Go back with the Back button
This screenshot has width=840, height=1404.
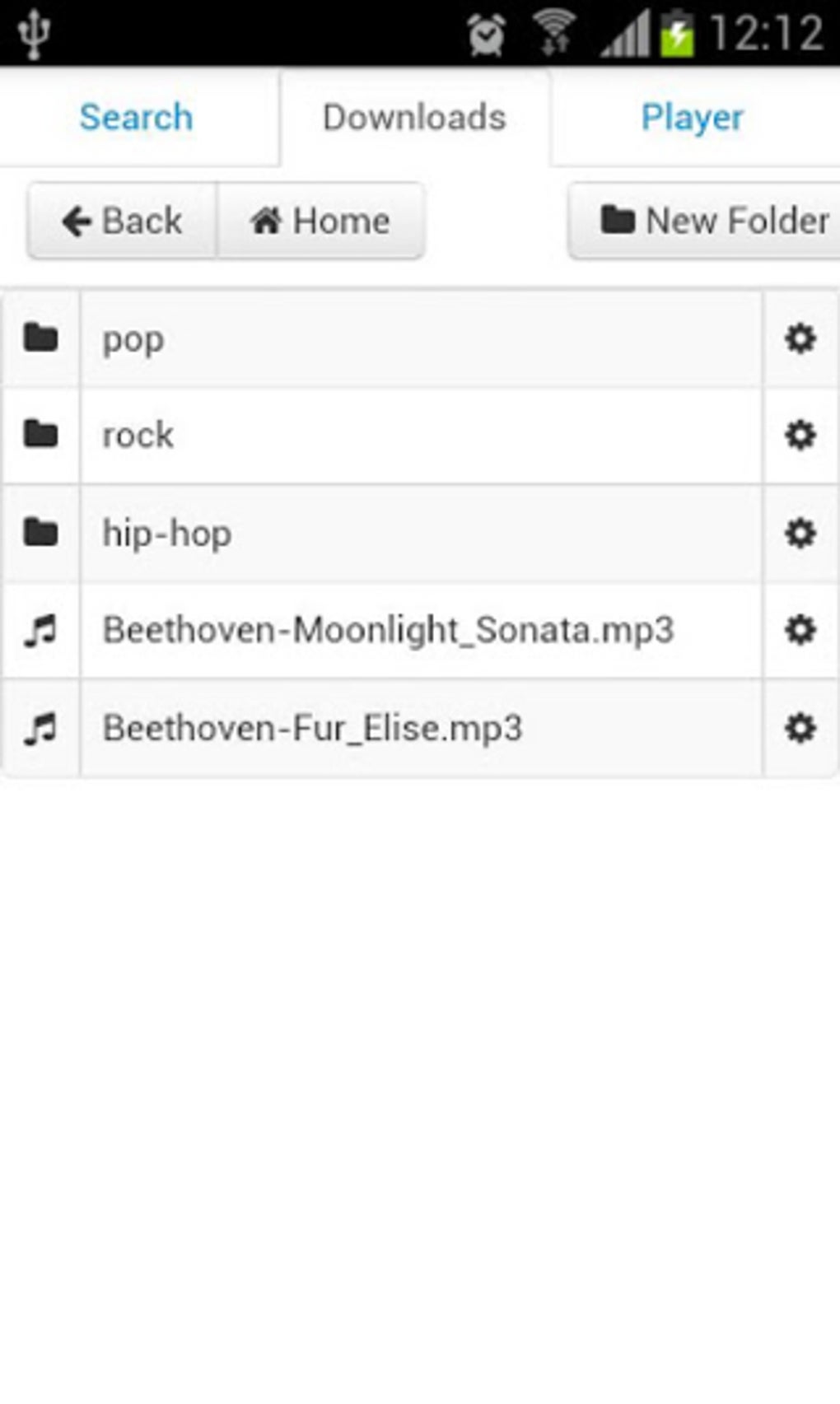(x=123, y=221)
